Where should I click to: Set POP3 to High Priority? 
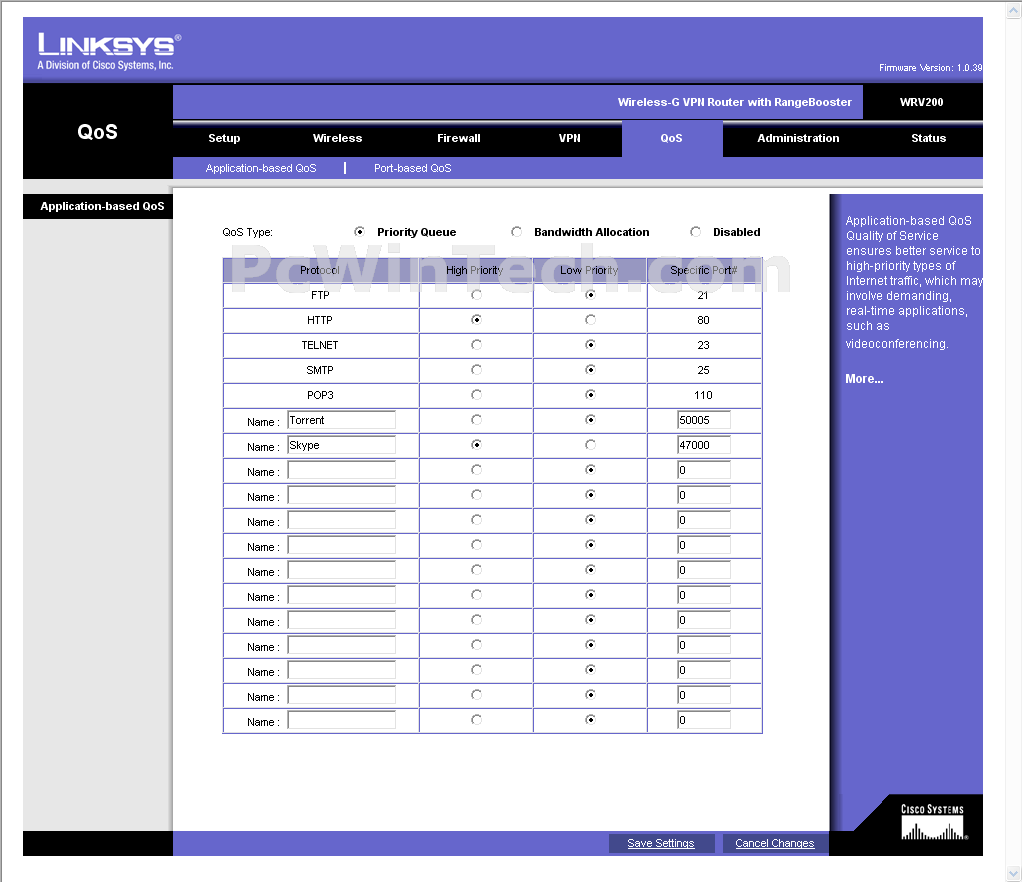coord(476,394)
